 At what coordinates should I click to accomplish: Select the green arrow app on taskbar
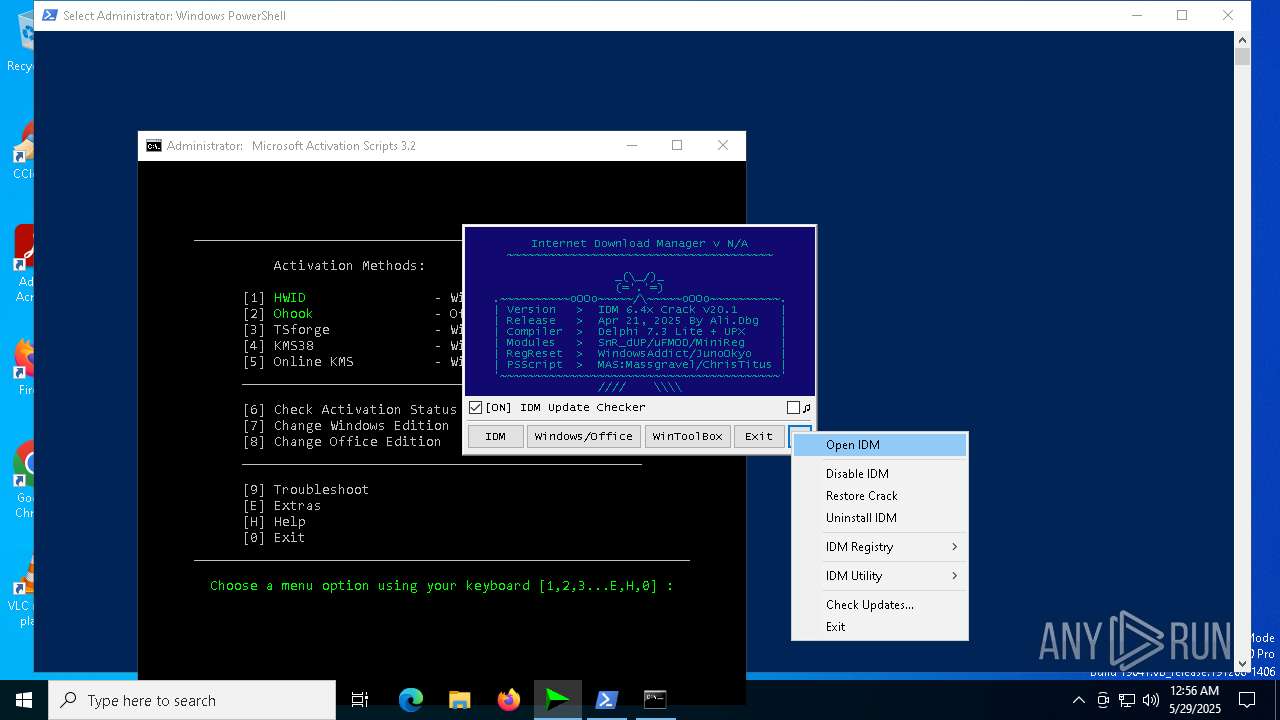point(557,700)
